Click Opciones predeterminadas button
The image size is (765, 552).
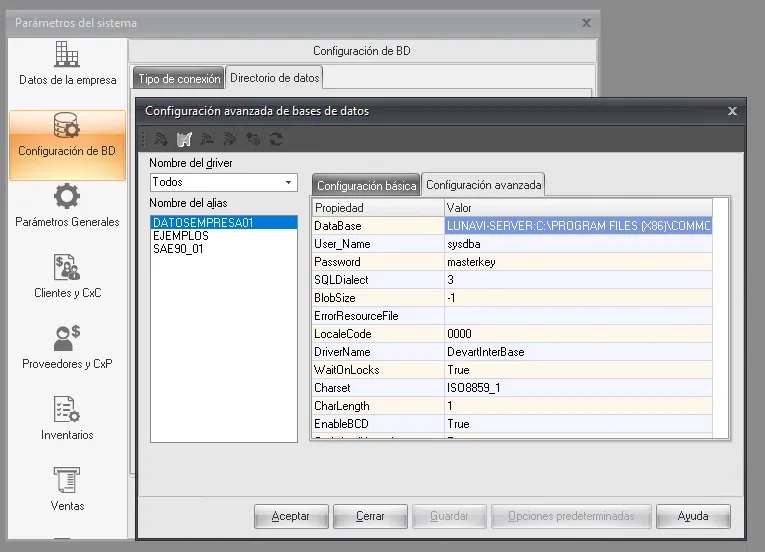coord(571,516)
